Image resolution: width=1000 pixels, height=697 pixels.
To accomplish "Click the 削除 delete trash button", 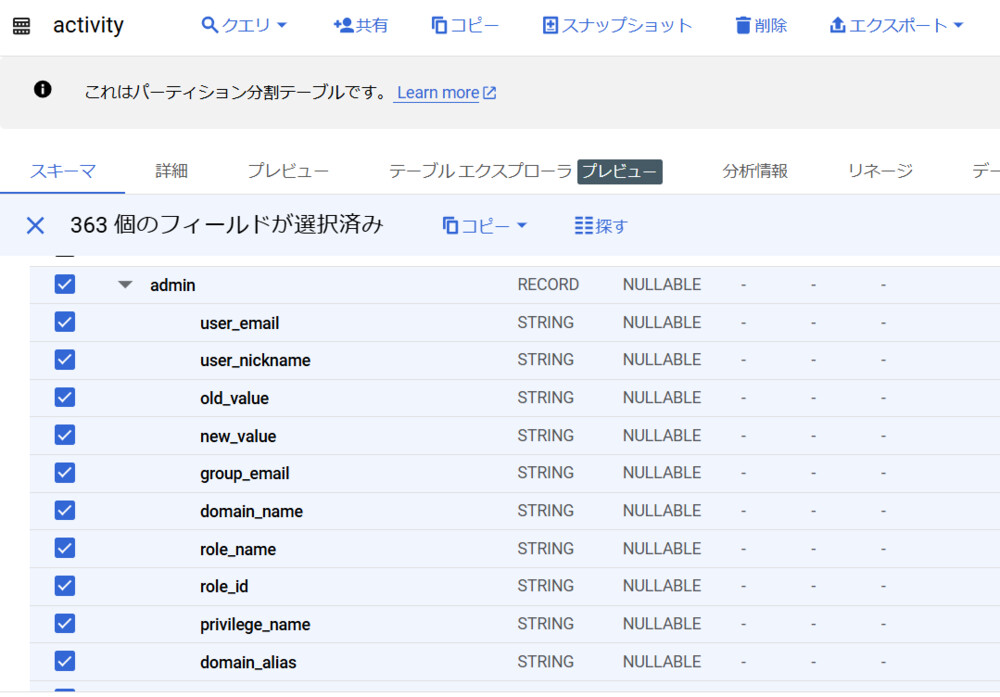I will pos(760,25).
